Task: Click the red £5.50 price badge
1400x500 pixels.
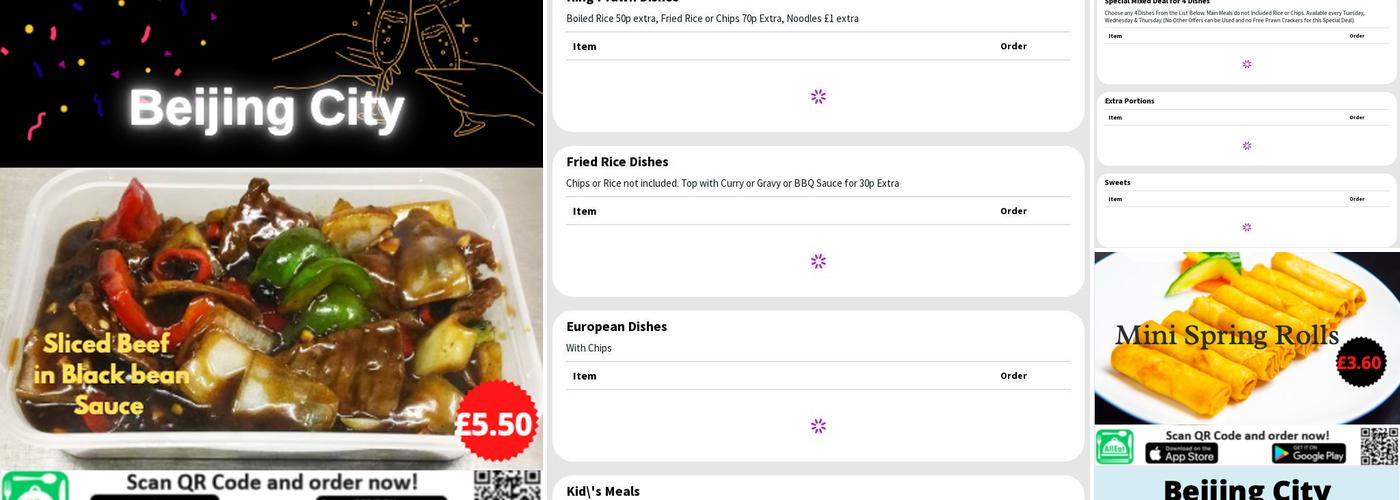Action: click(x=496, y=423)
